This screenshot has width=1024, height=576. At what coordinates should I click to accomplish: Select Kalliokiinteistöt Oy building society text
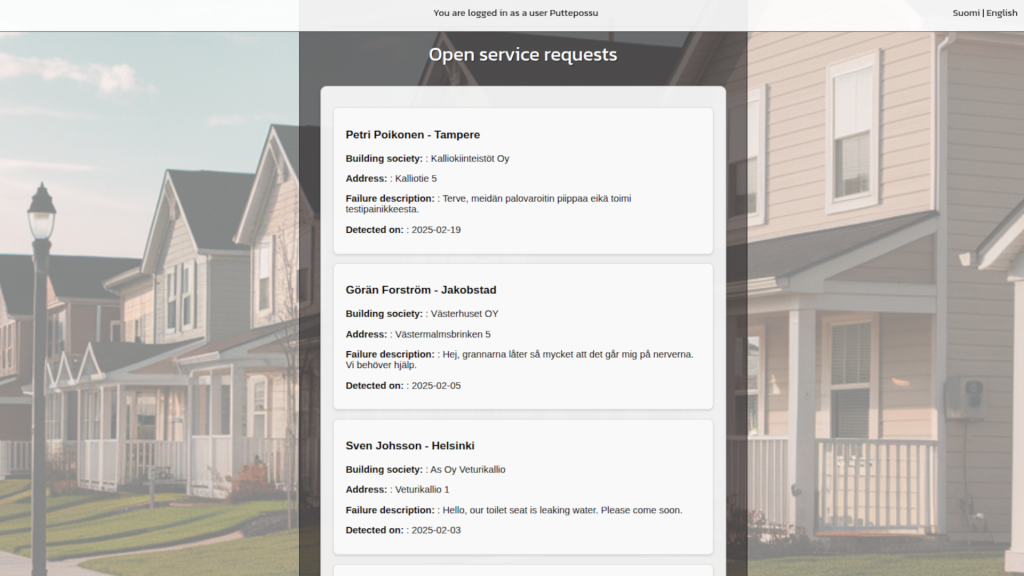(x=470, y=159)
